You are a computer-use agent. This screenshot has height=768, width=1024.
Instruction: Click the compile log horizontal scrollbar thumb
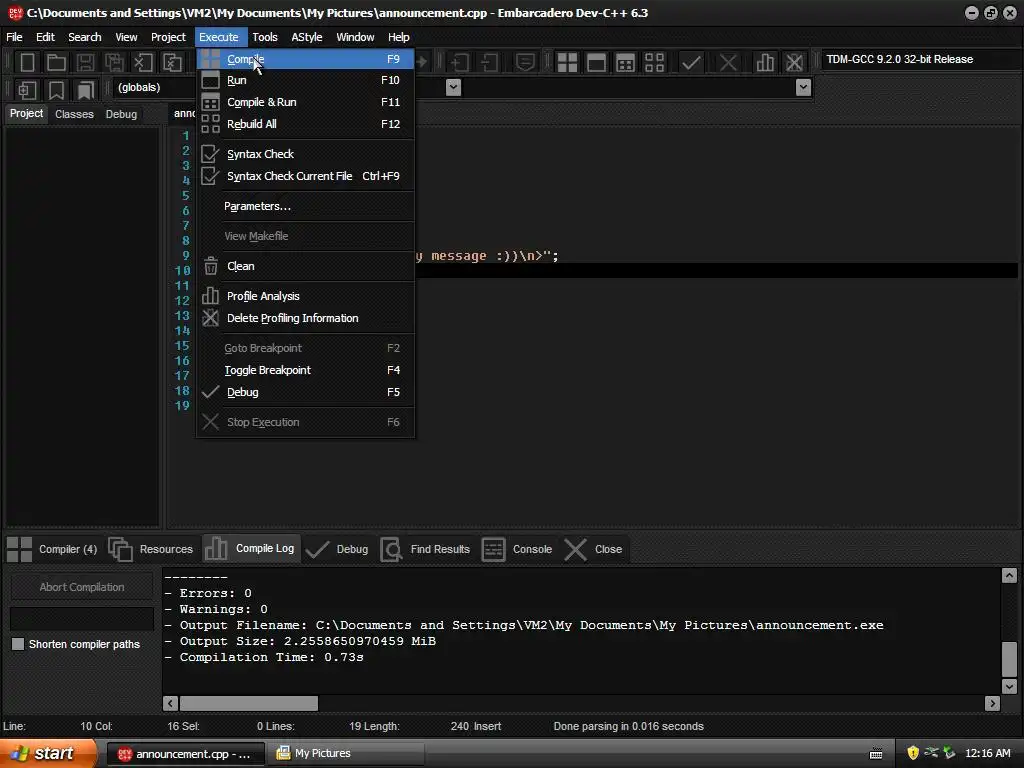click(249, 703)
